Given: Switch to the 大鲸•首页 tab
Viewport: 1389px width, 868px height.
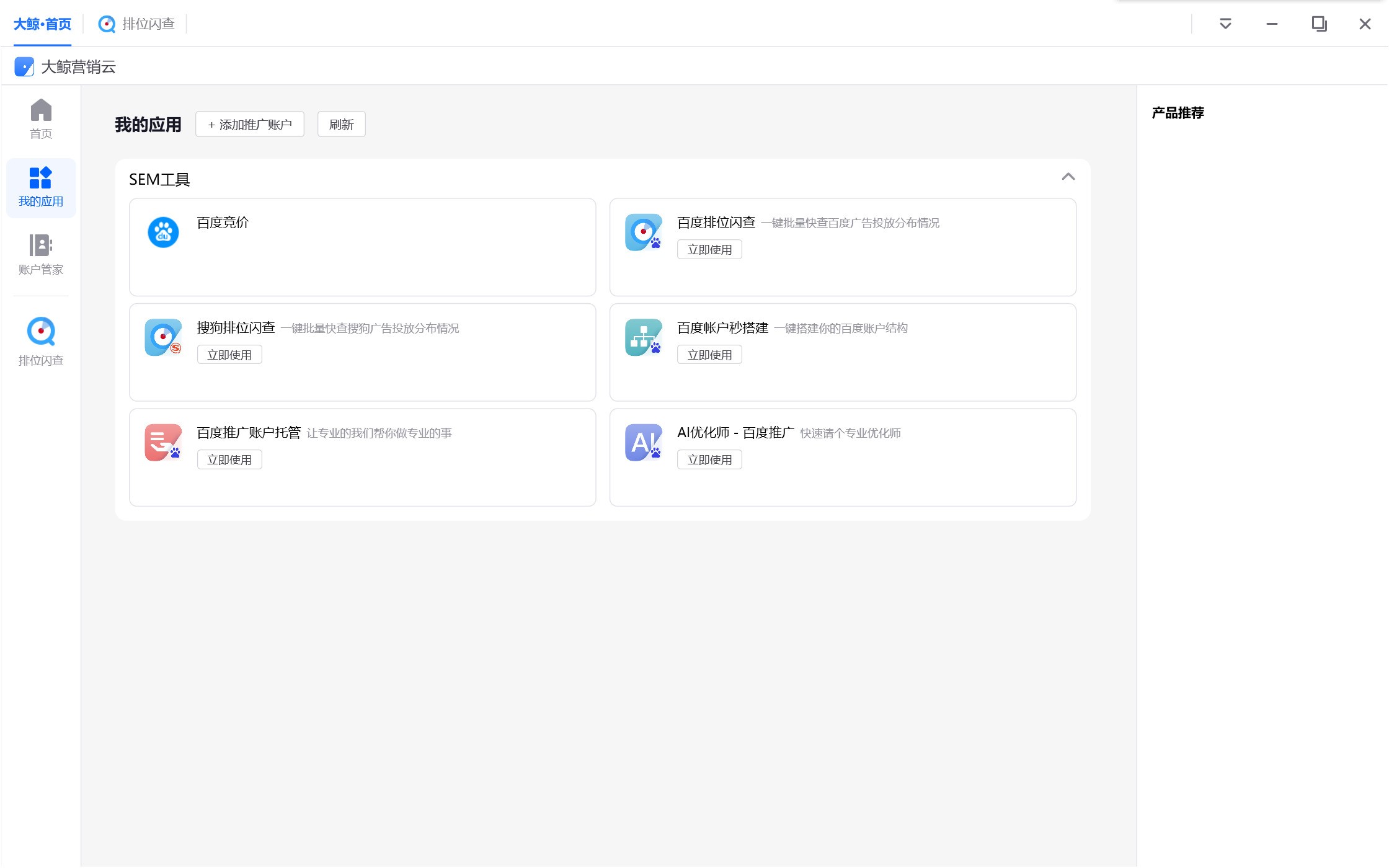Looking at the screenshot, I should coord(42,24).
